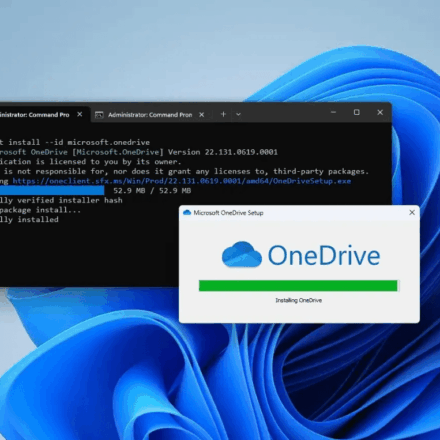Select the second Administrator: Command Prompt tab
The image size is (440, 440).
click(150, 115)
